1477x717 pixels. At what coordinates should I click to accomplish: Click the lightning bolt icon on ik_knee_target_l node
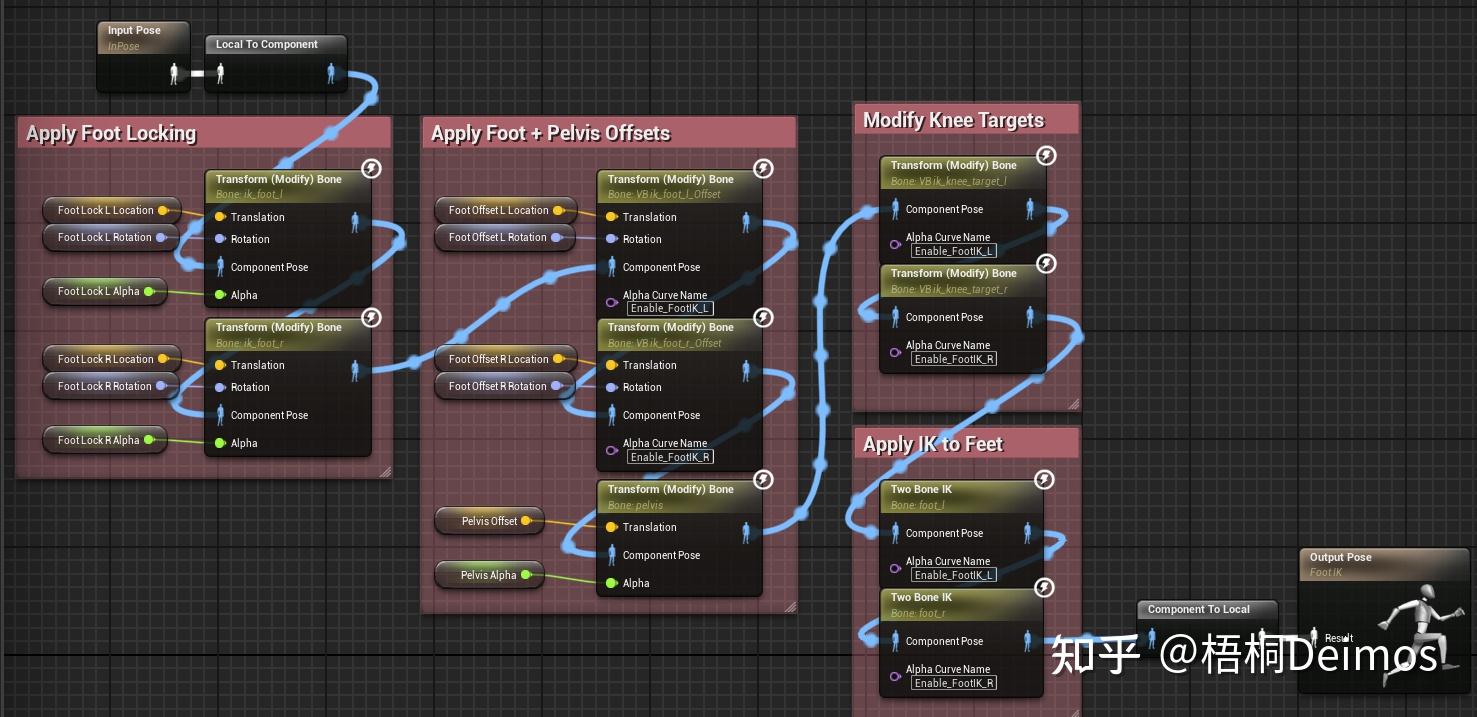pyautogui.click(x=1044, y=156)
